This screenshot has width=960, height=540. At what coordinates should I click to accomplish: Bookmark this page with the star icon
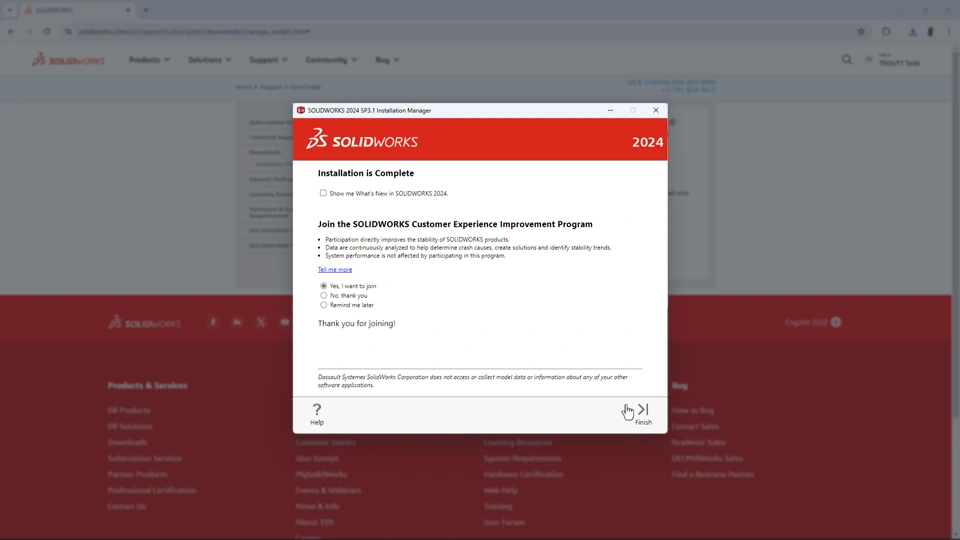tap(861, 31)
